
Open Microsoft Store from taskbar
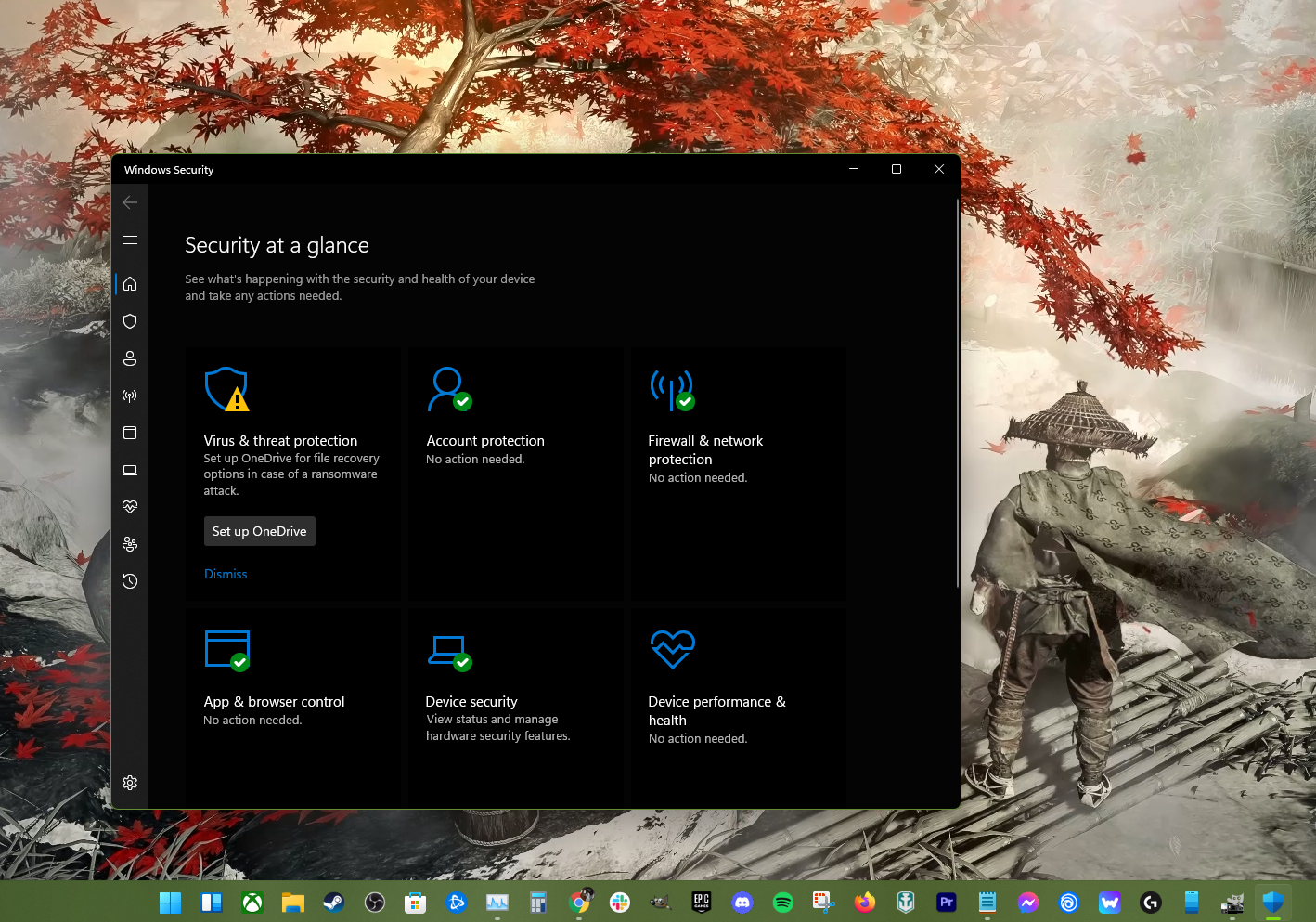(x=416, y=902)
